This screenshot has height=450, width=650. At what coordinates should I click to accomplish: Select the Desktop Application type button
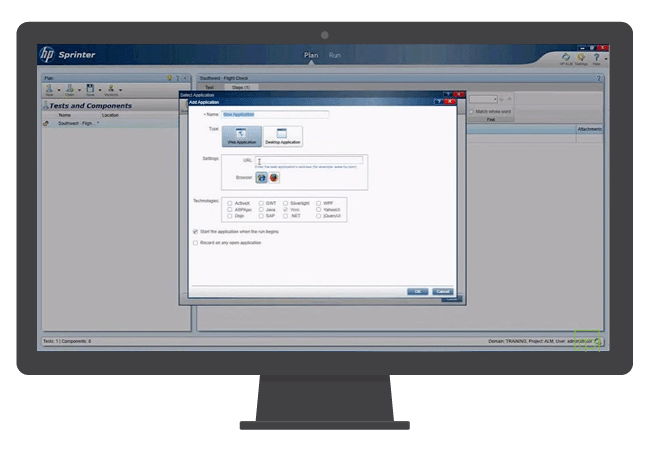click(x=282, y=136)
